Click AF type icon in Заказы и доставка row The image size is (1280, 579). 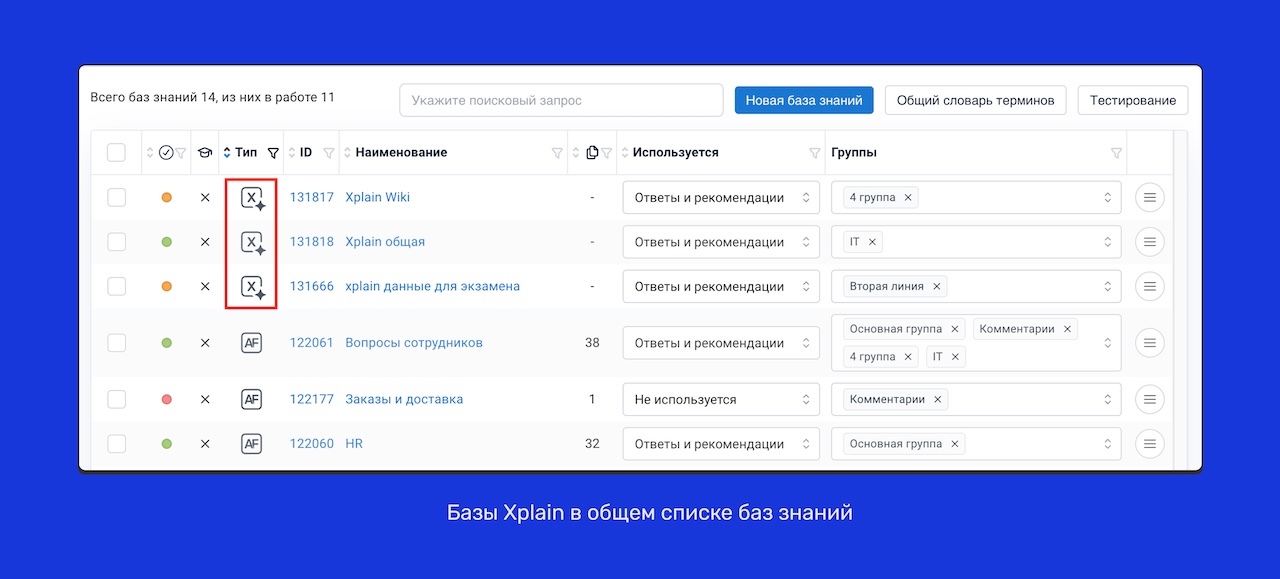[251, 399]
